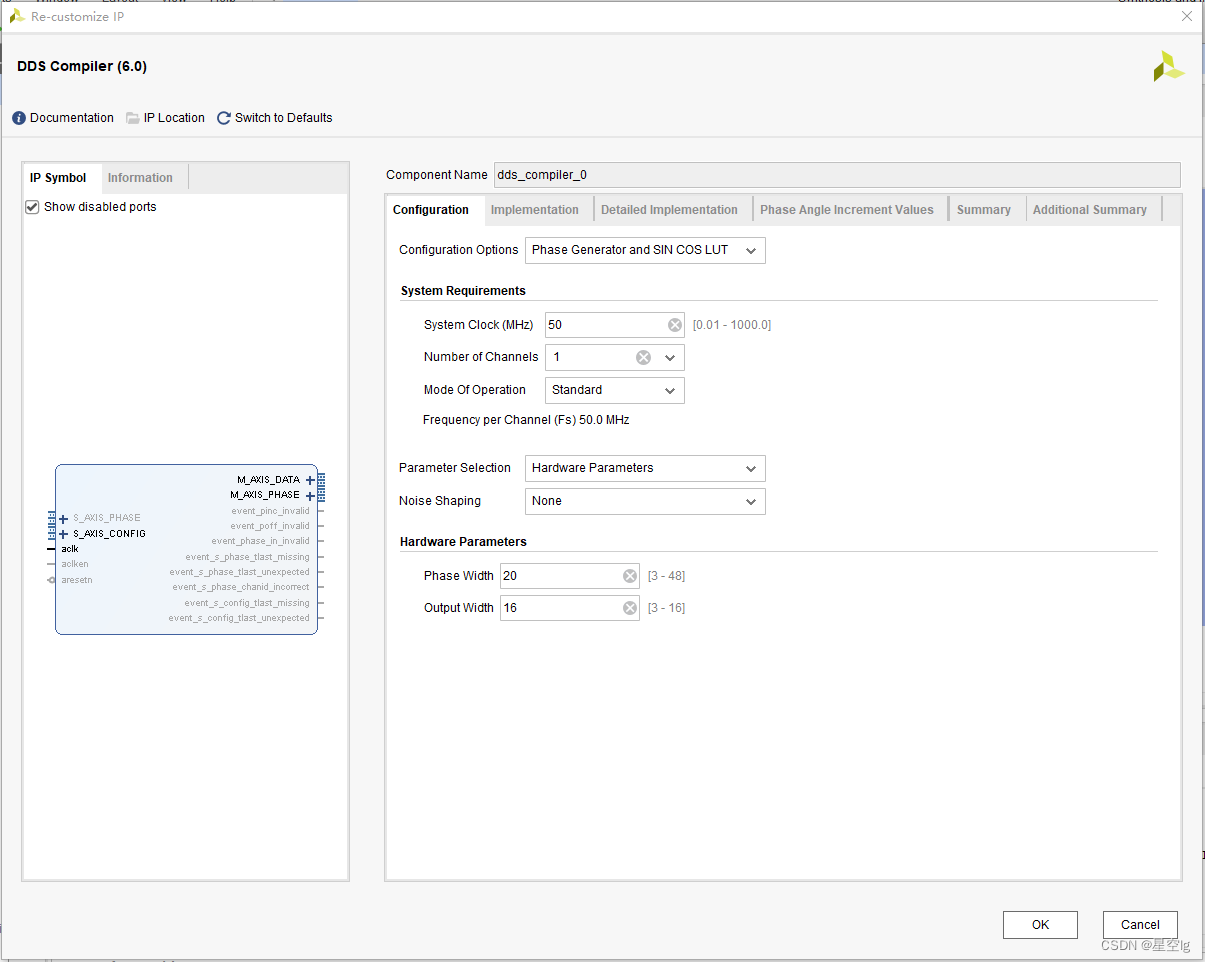Open Noise Shaping dropdown

[x=645, y=501]
